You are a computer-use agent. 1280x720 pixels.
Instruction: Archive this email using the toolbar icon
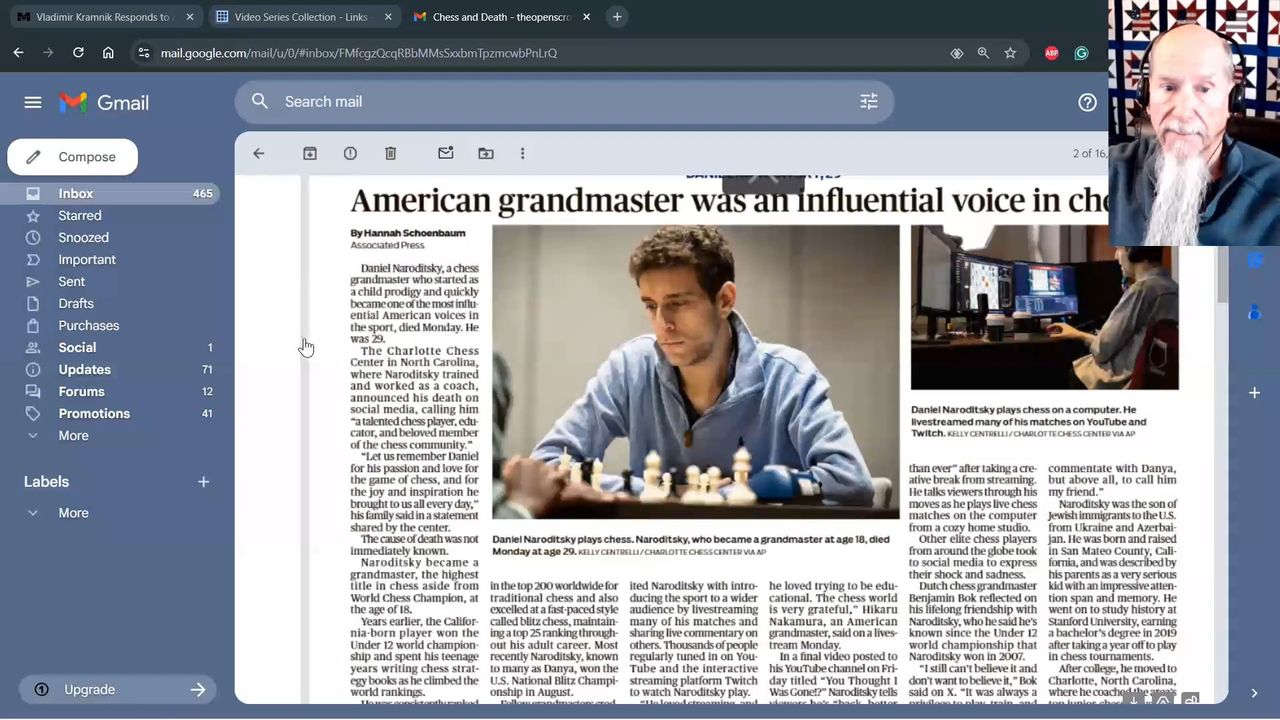pos(310,153)
